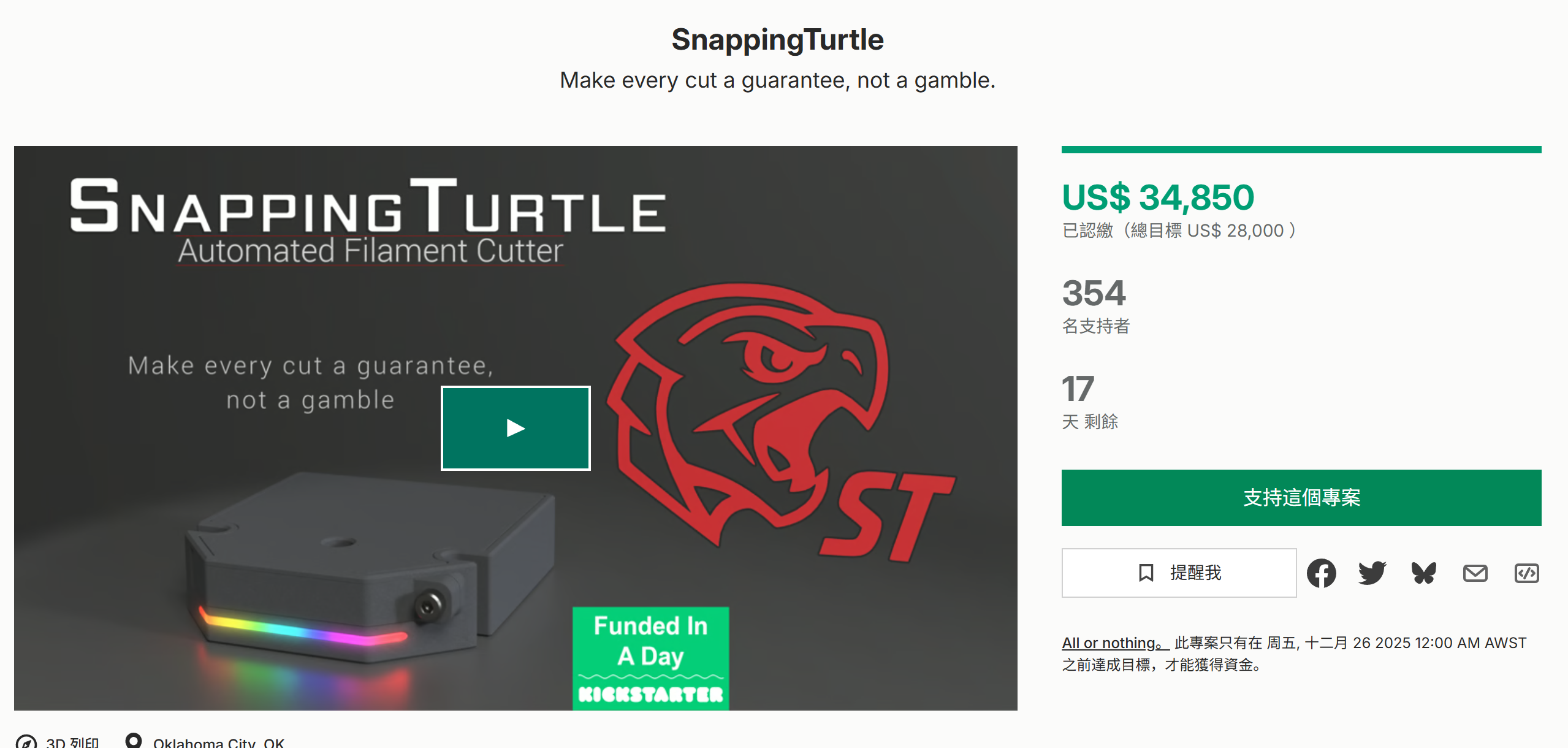Click the compass icon beside 3D 列印

[26, 742]
